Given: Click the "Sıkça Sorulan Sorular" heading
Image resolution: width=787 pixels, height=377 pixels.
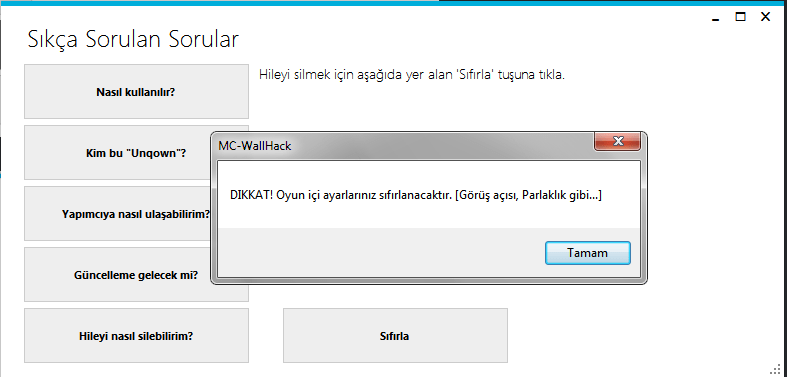Looking at the screenshot, I should (133, 40).
